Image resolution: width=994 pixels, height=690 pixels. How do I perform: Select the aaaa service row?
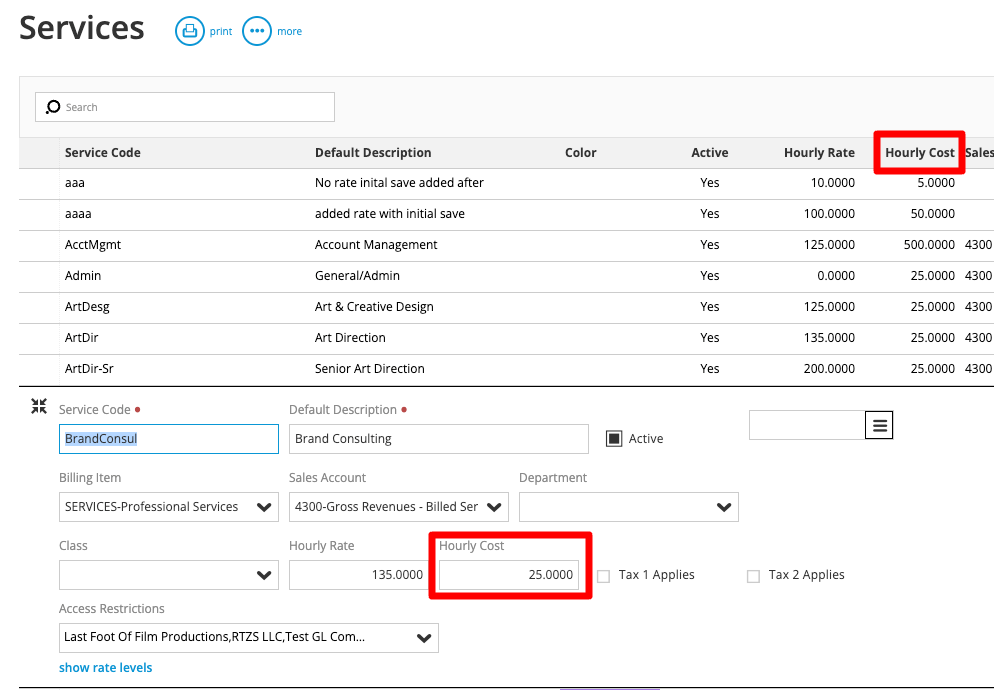507,214
